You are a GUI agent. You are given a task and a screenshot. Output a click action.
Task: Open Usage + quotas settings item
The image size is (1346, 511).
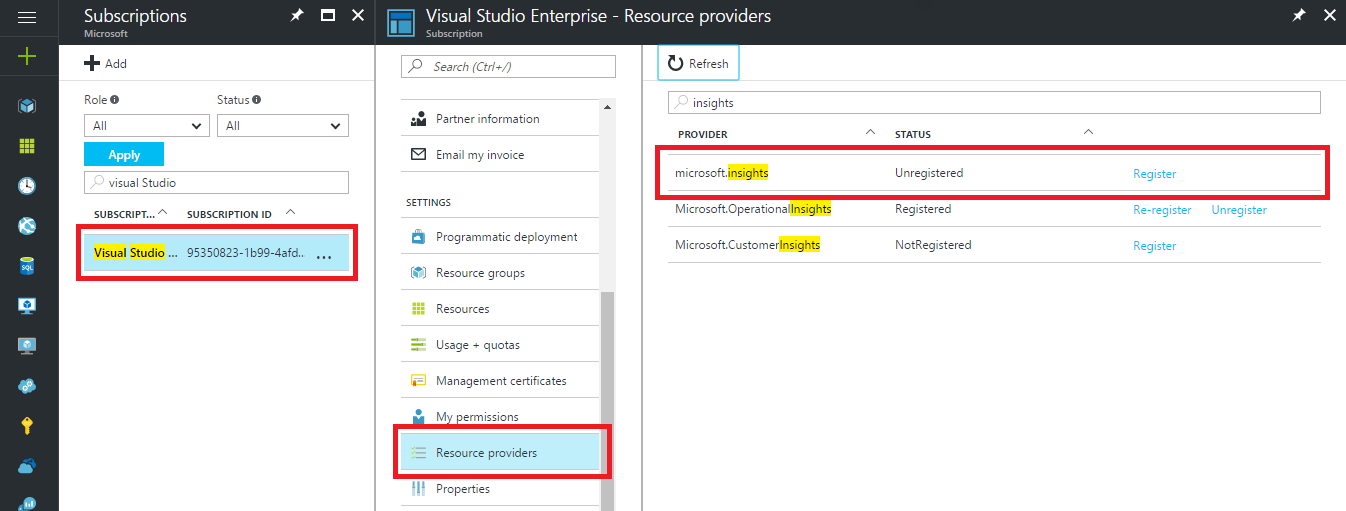coord(477,345)
